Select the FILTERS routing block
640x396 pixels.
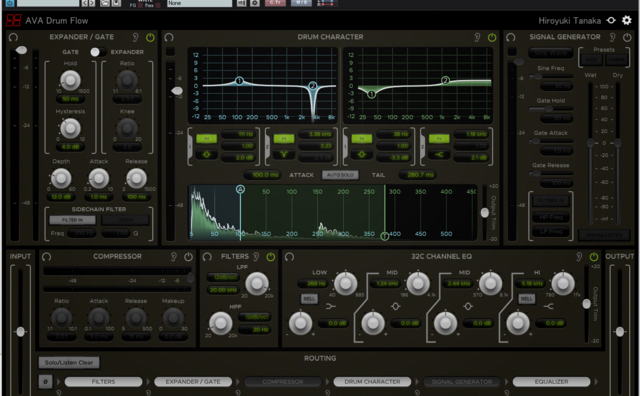pyautogui.click(x=103, y=382)
